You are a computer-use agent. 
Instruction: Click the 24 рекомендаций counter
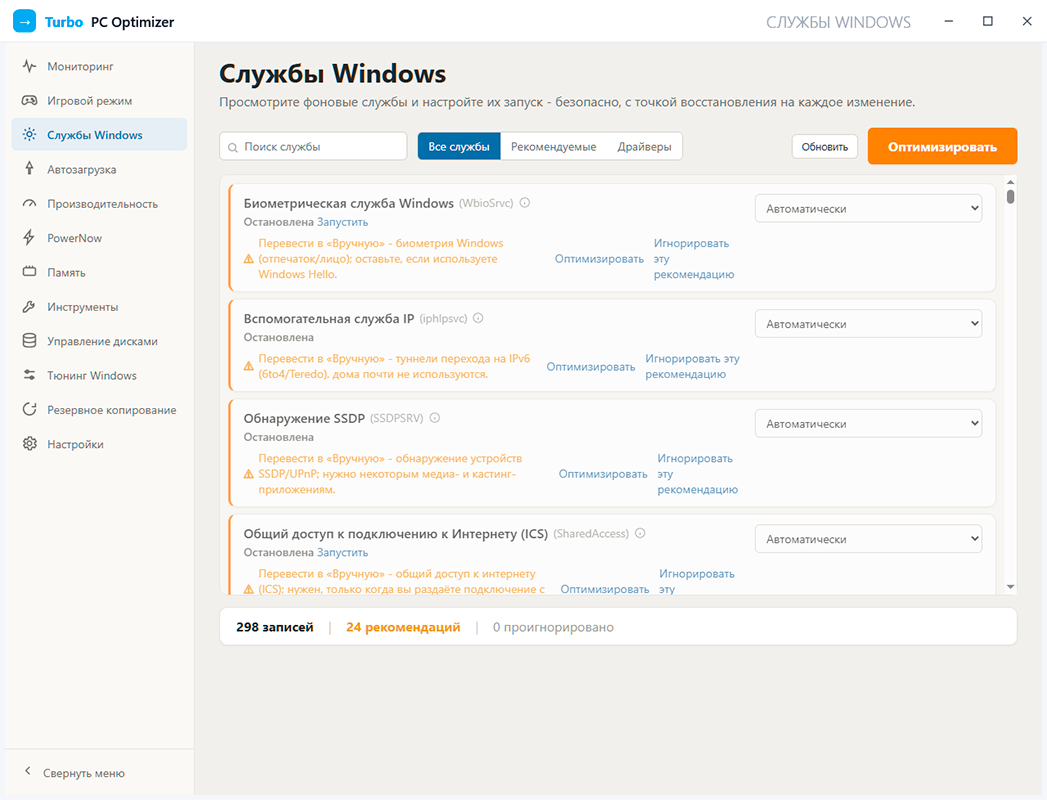point(403,627)
